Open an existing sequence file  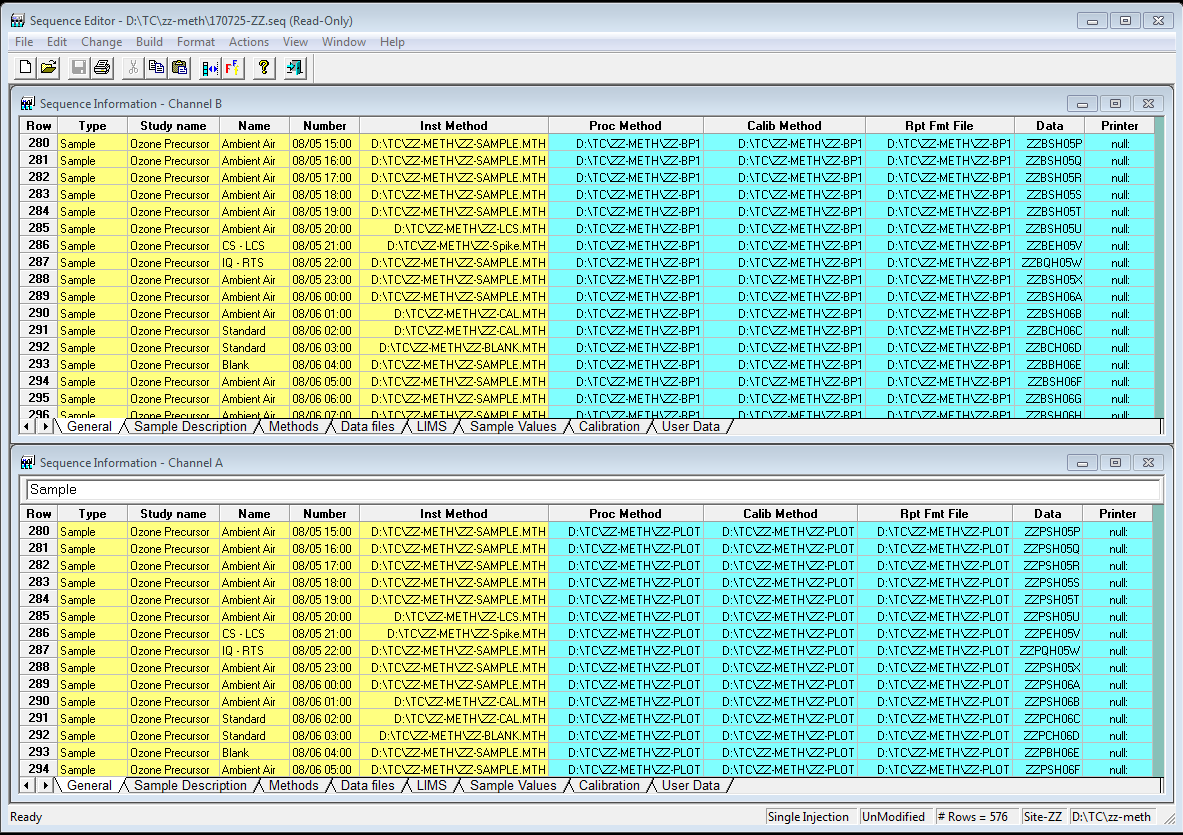(48, 67)
